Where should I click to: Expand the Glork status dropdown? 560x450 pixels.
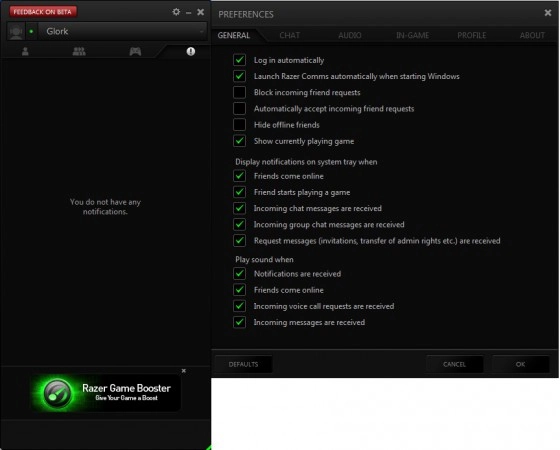[x=201, y=31]
